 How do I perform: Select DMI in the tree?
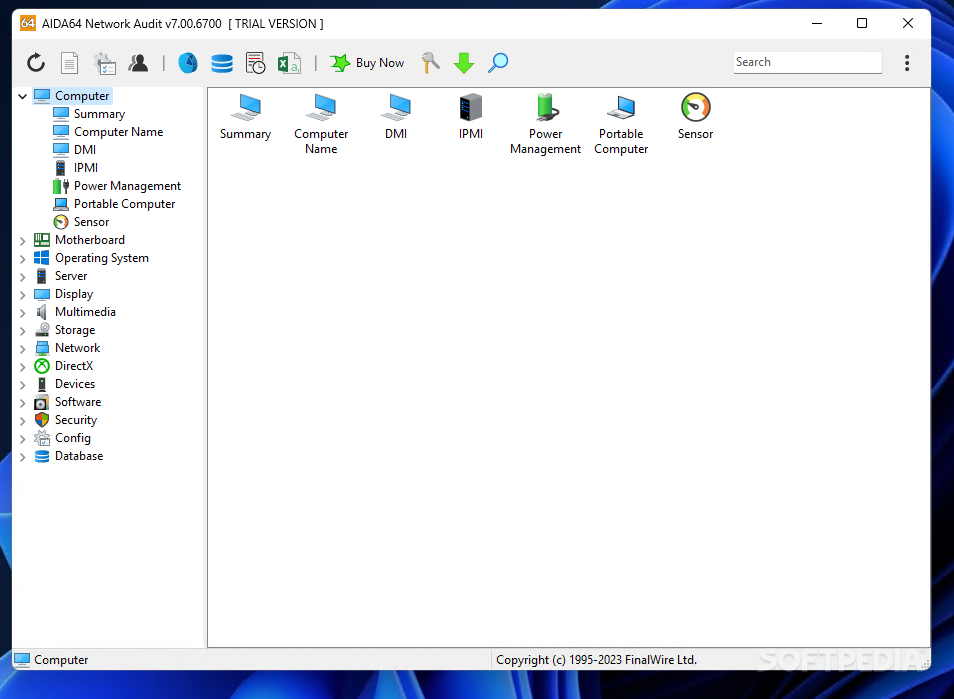(85, 150)
